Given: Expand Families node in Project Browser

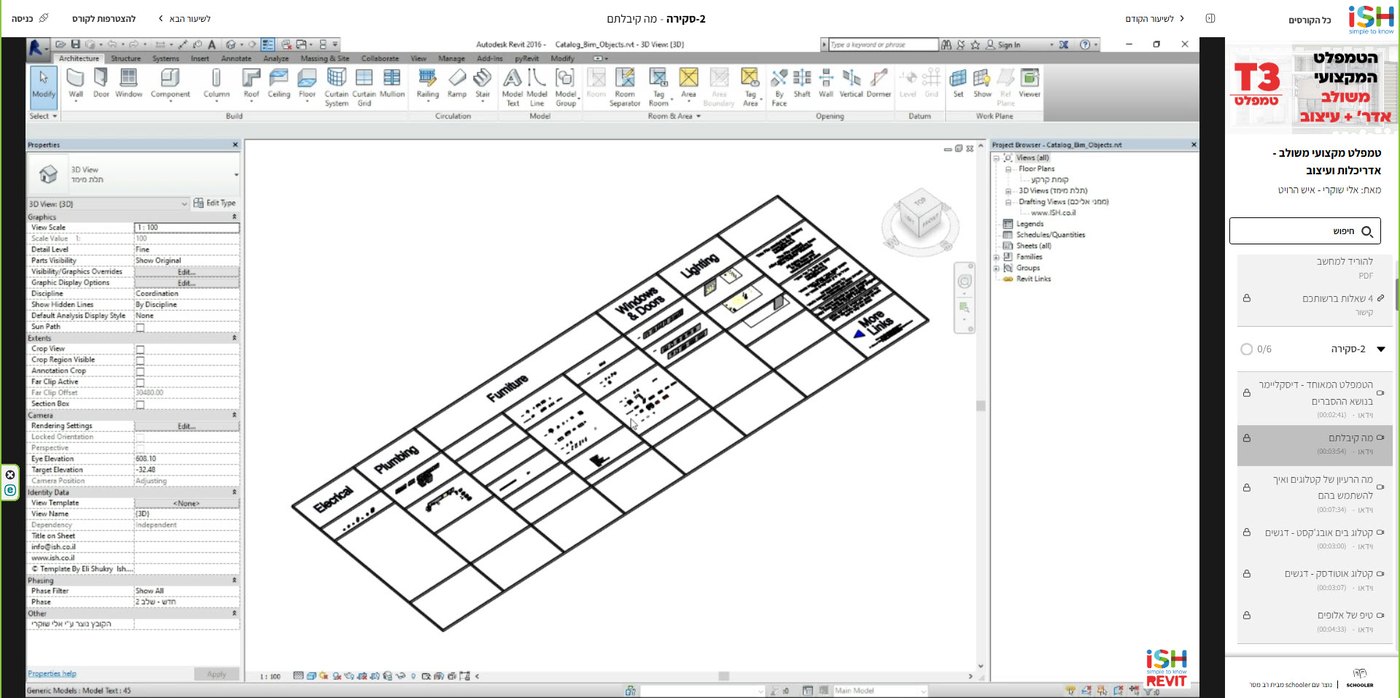Looking at the screenshot, I should click(996, 257).
